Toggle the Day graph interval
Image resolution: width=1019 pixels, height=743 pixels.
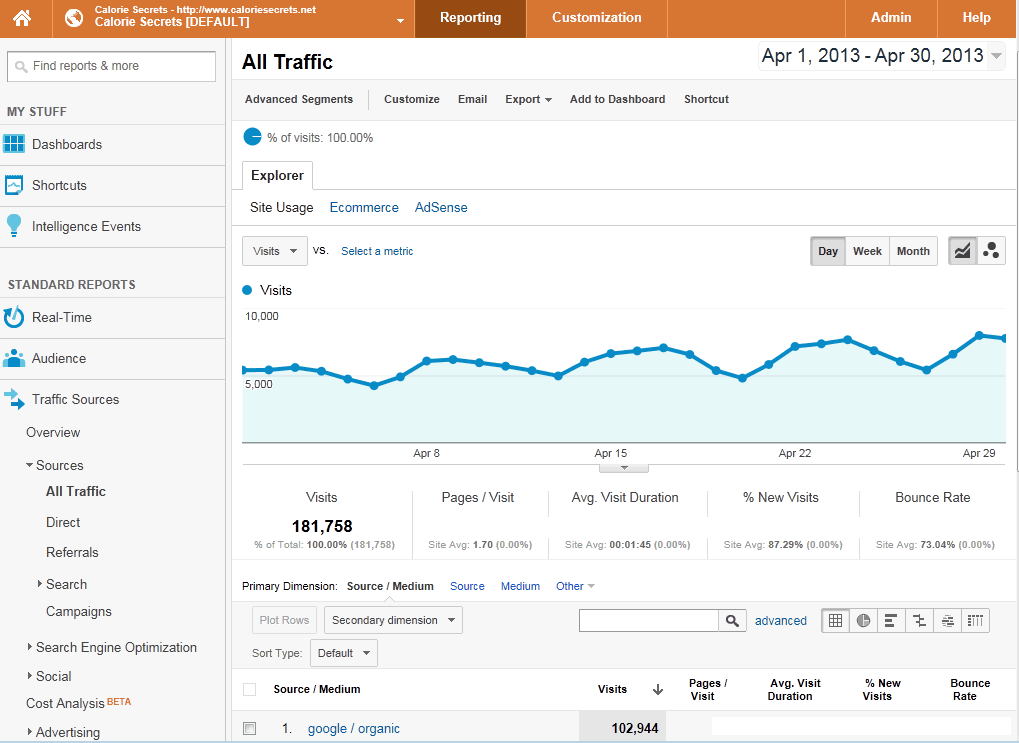coord(828,251)
